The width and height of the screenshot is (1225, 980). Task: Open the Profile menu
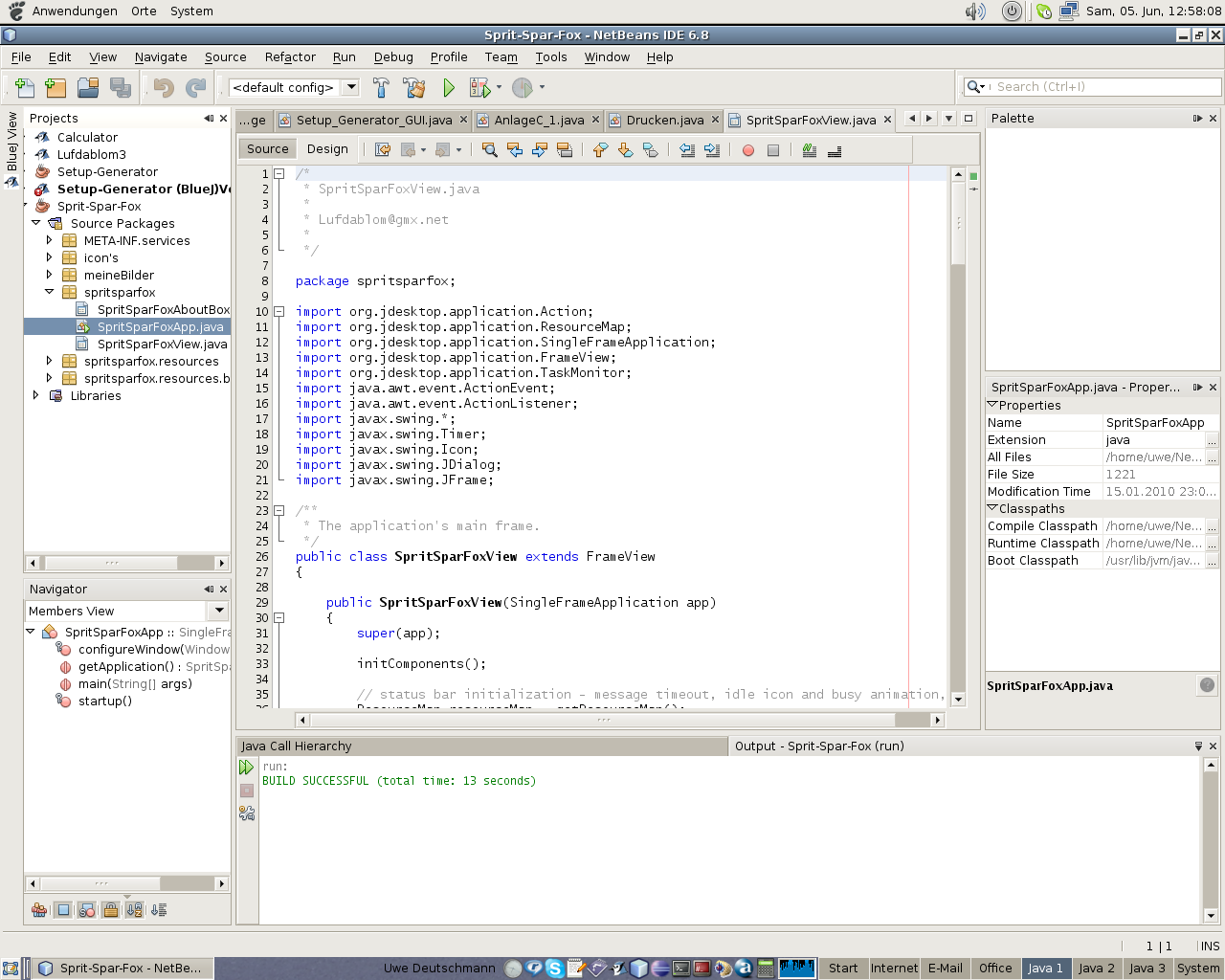click(449, 57)
